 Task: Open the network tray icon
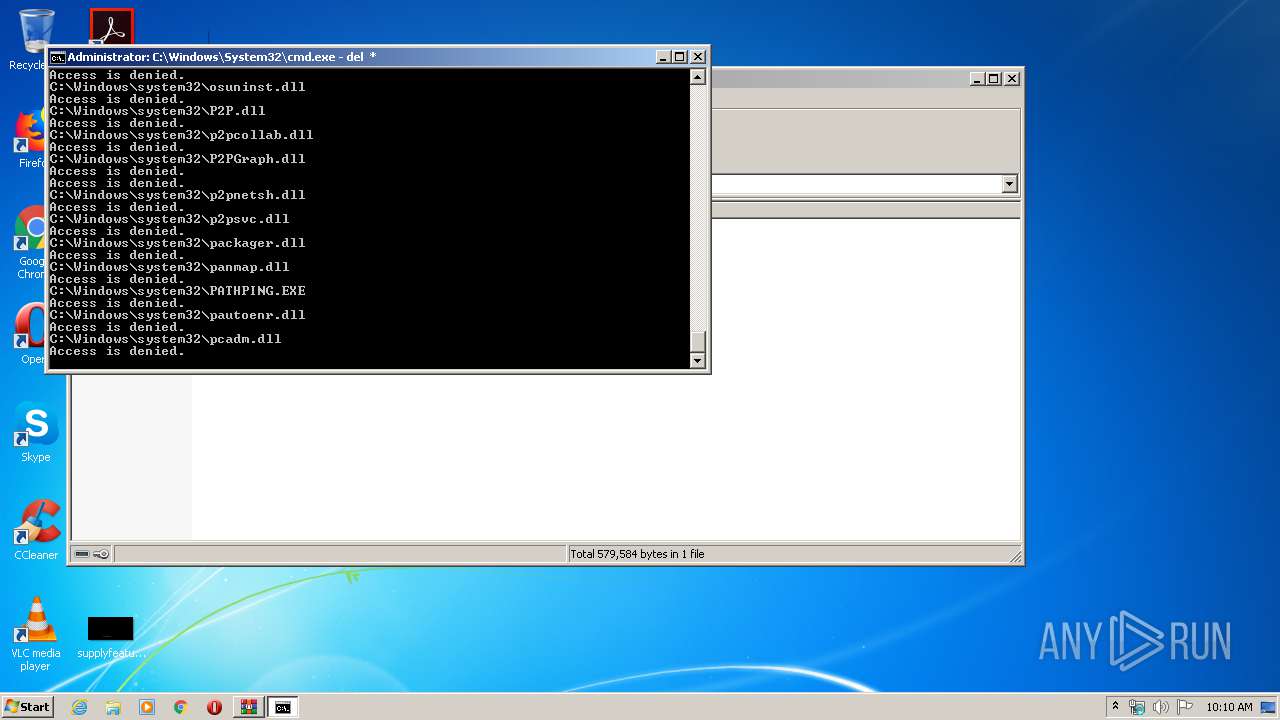click(x=1137, y=707)
